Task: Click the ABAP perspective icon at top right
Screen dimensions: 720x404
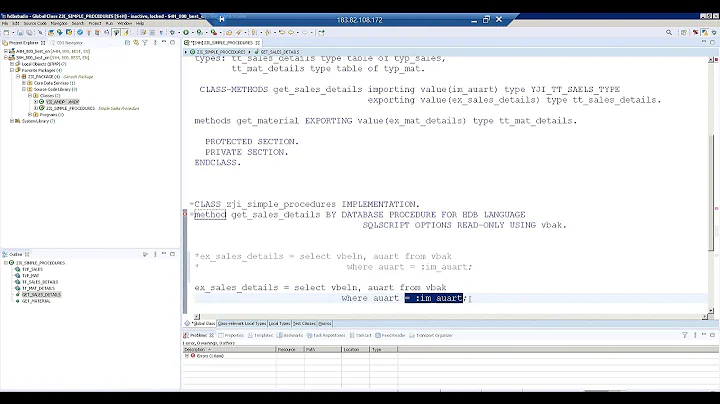Action: 704,33
